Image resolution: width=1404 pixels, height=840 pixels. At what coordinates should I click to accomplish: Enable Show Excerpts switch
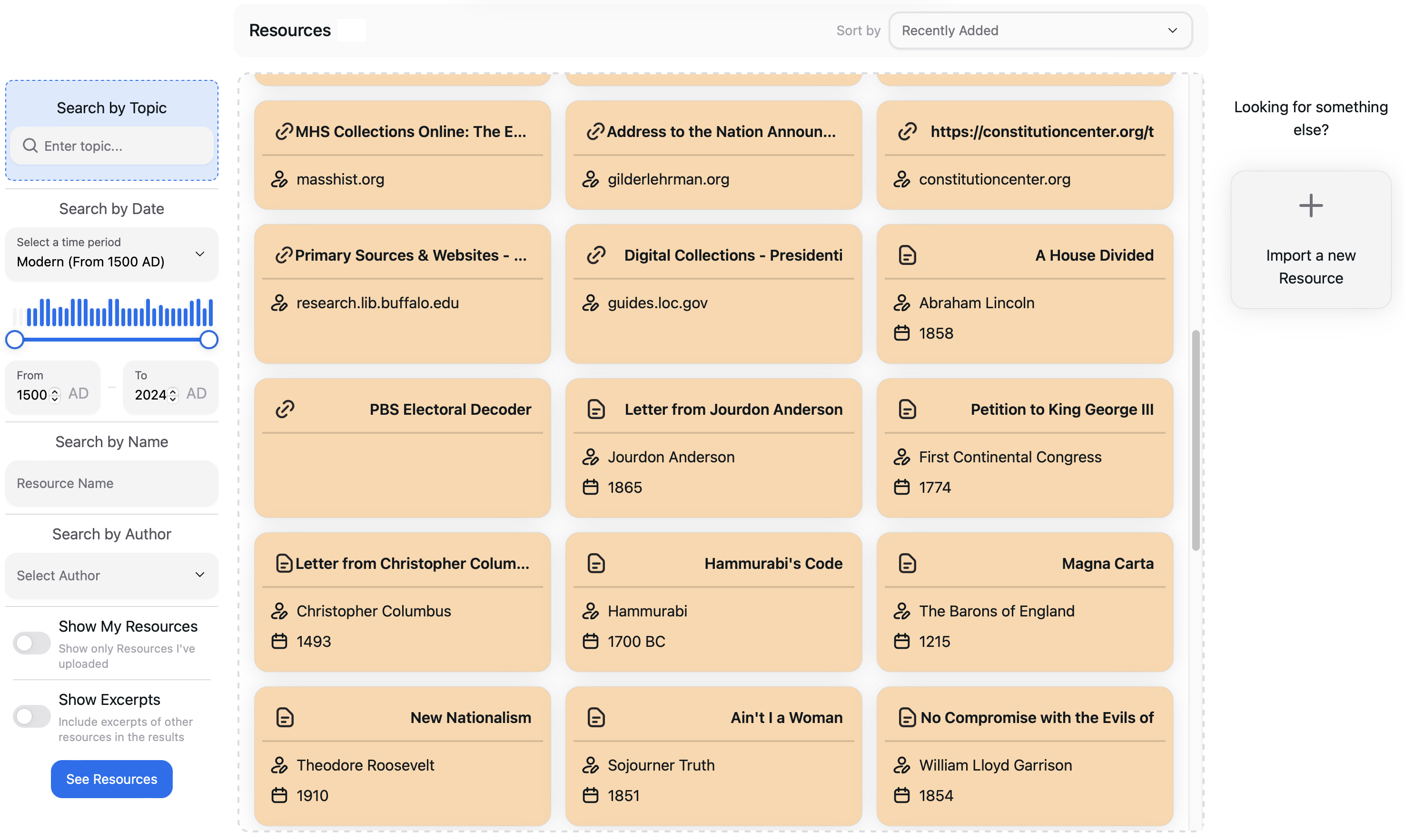point(32,716)
